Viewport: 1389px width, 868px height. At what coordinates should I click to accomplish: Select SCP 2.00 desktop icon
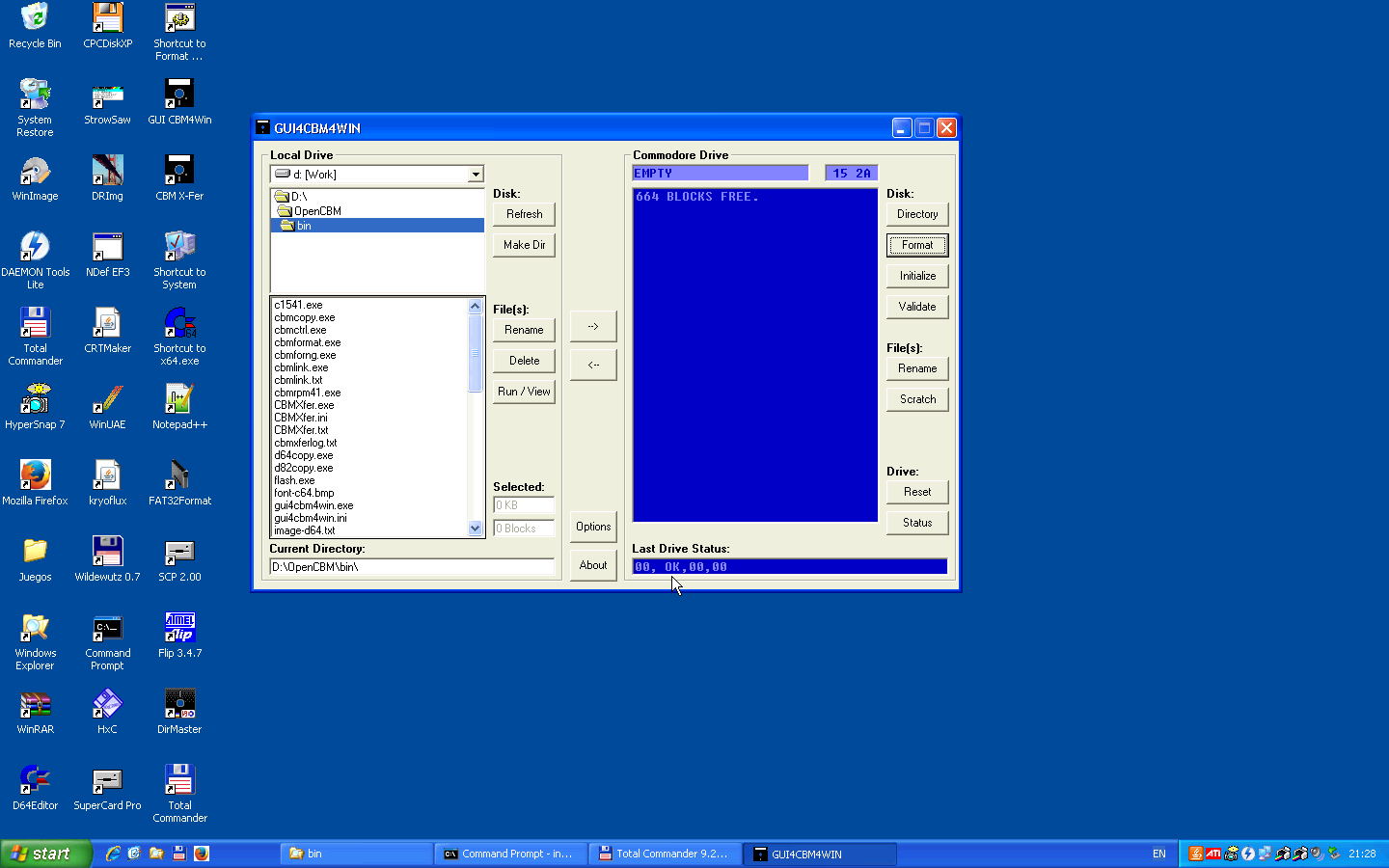(179, 559)
